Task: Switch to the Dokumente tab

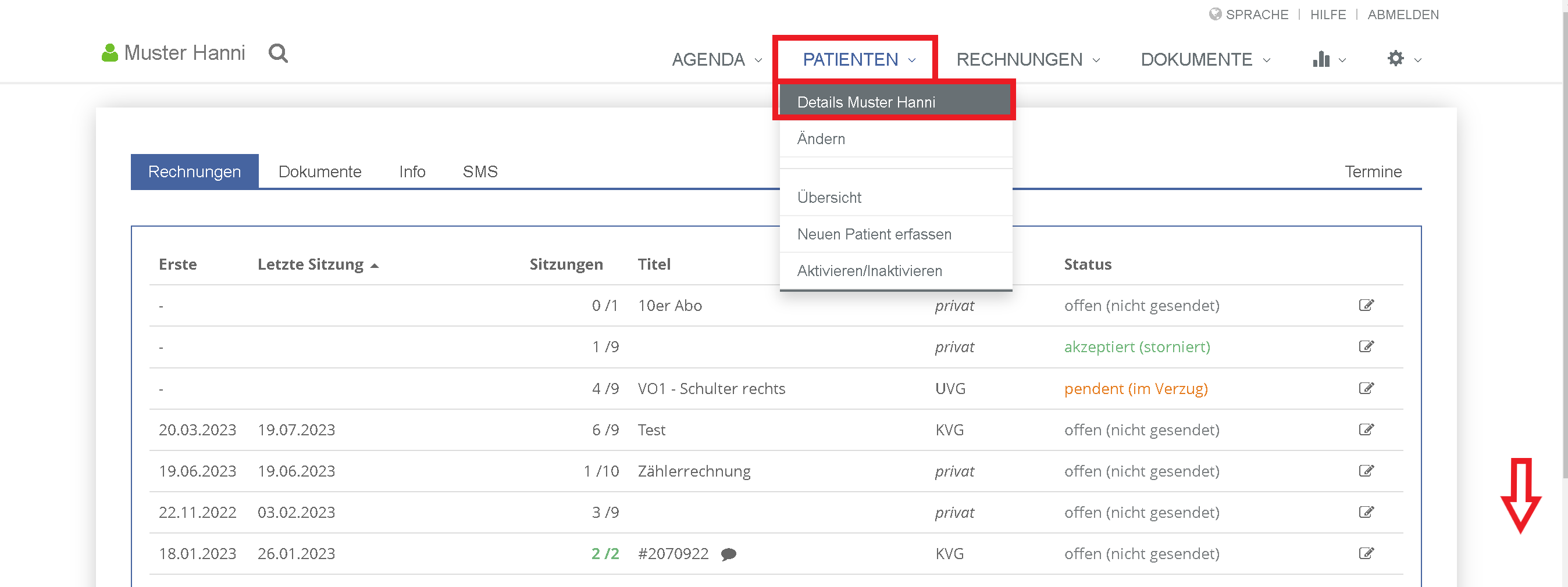Action: point(319,171)
